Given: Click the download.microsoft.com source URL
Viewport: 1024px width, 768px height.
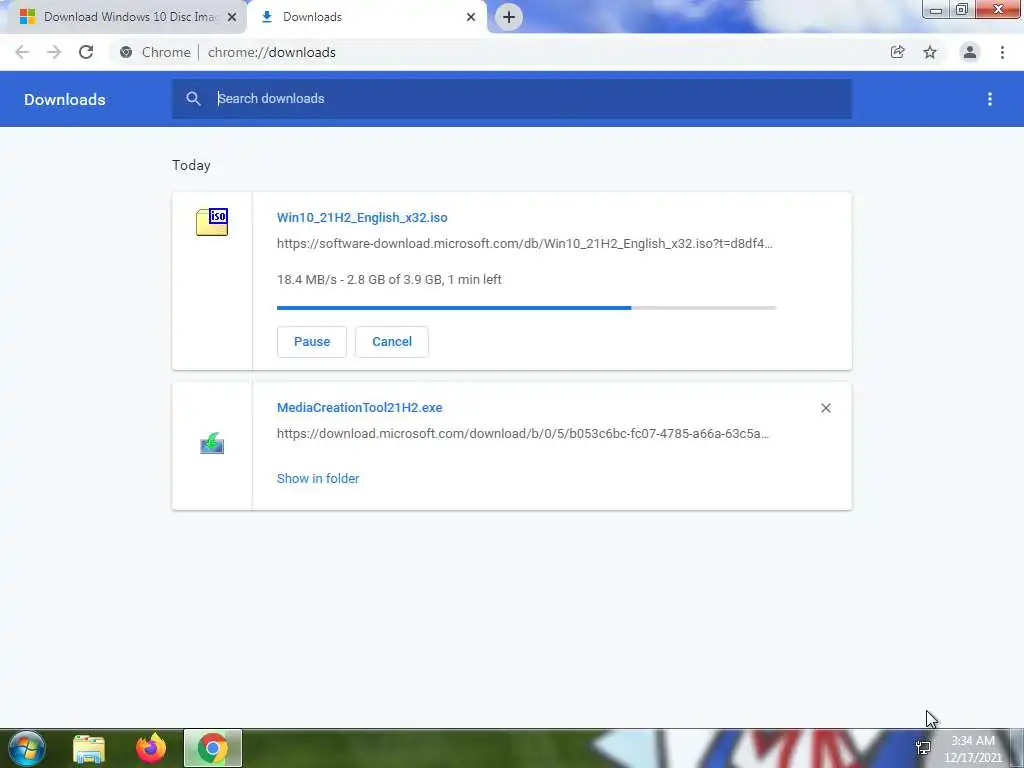Looking at the screenshot, I should click(x=523, y=434).
